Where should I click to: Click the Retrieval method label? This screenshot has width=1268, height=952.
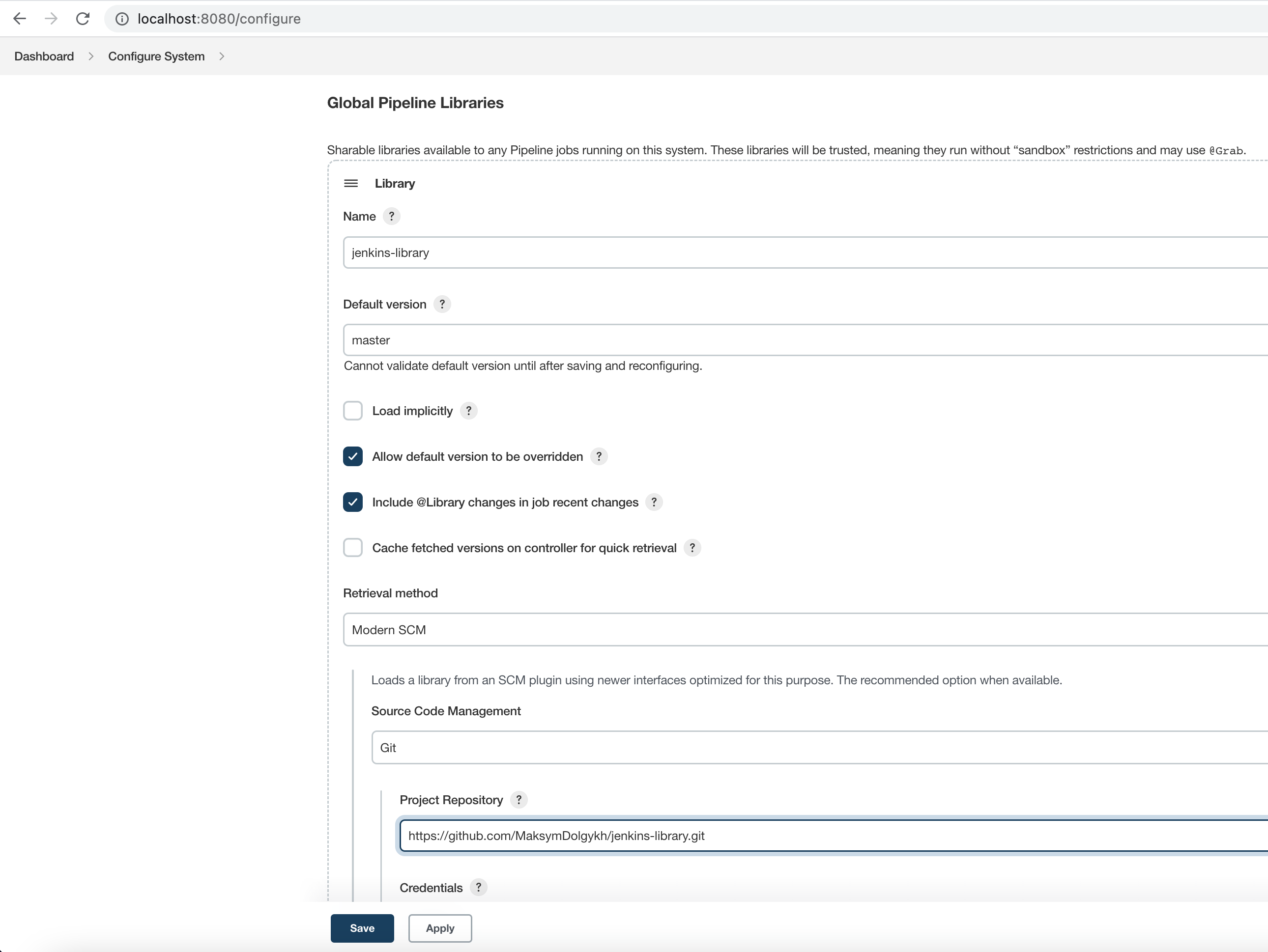390,593
